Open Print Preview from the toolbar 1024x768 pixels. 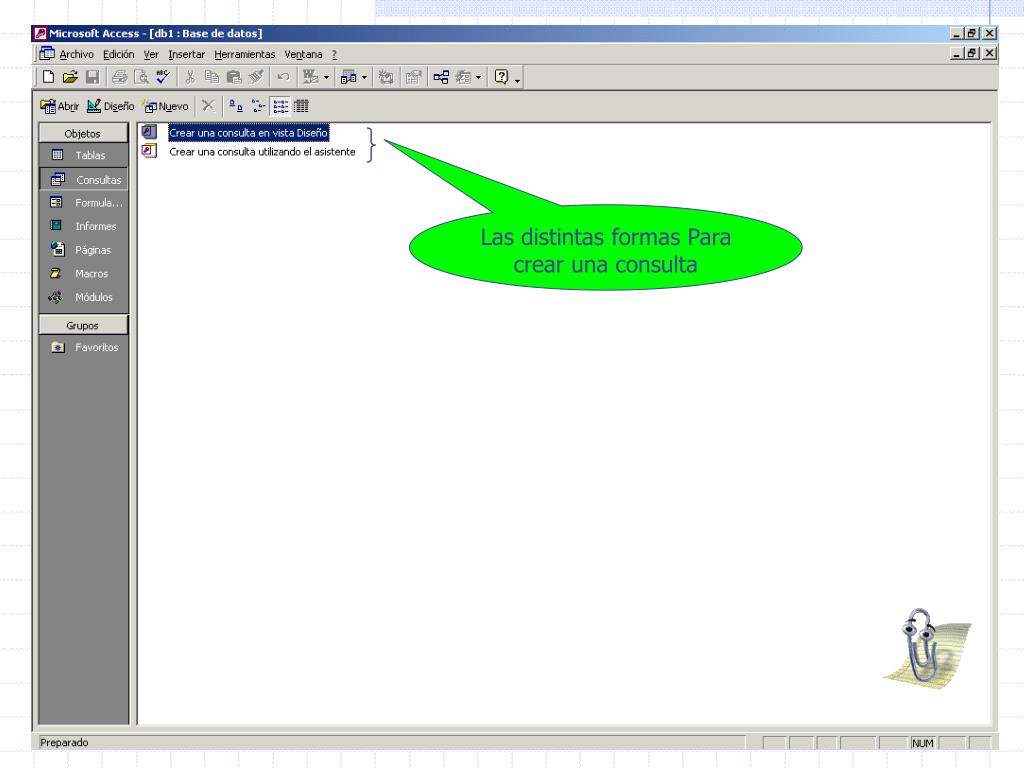point(141,77)
